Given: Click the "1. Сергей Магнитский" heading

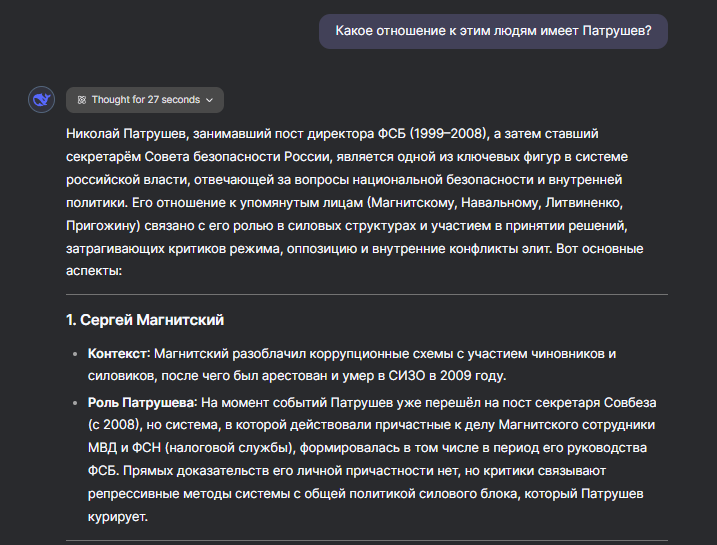Looking at the screenshot, I should pyautogui.click(x=144, y=320).
